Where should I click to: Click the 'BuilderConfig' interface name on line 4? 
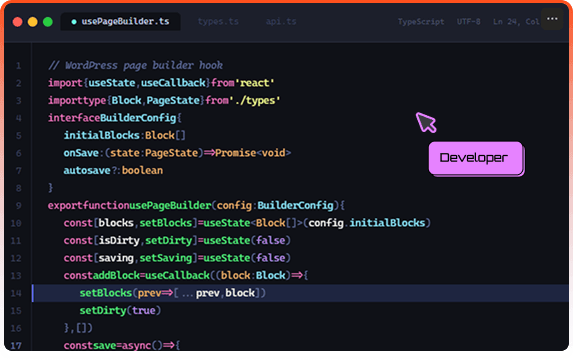click(138, 118)
